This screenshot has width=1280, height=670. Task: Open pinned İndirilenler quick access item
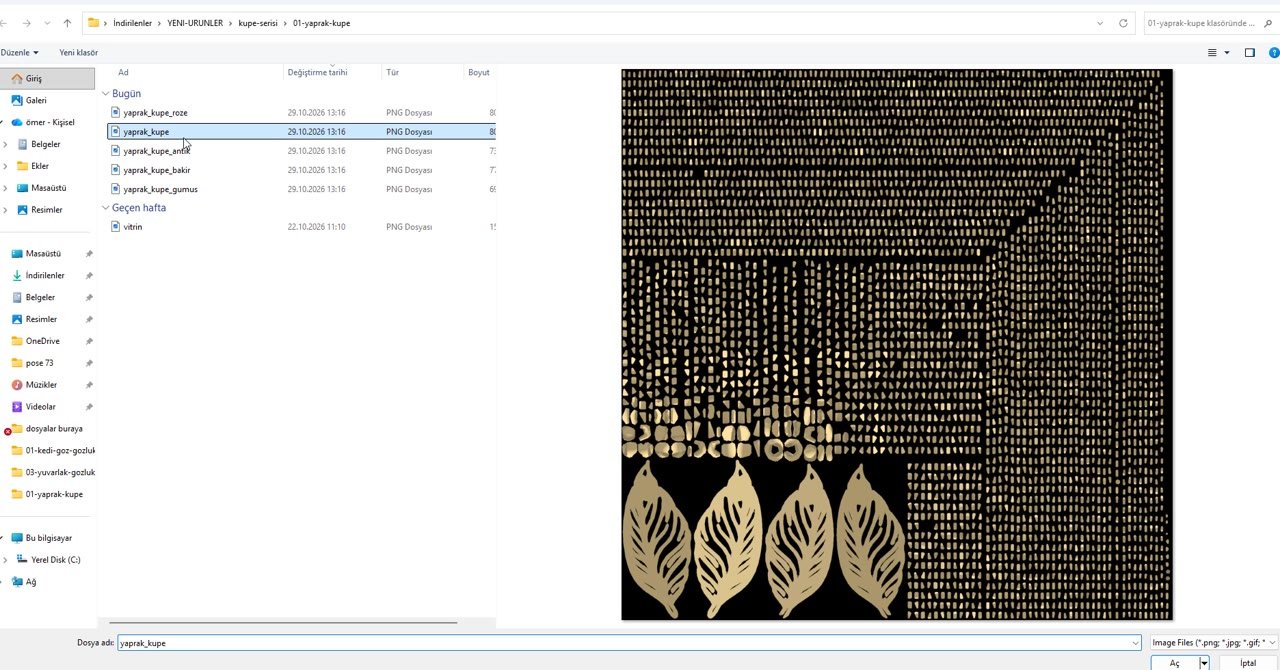coord(47,275)
